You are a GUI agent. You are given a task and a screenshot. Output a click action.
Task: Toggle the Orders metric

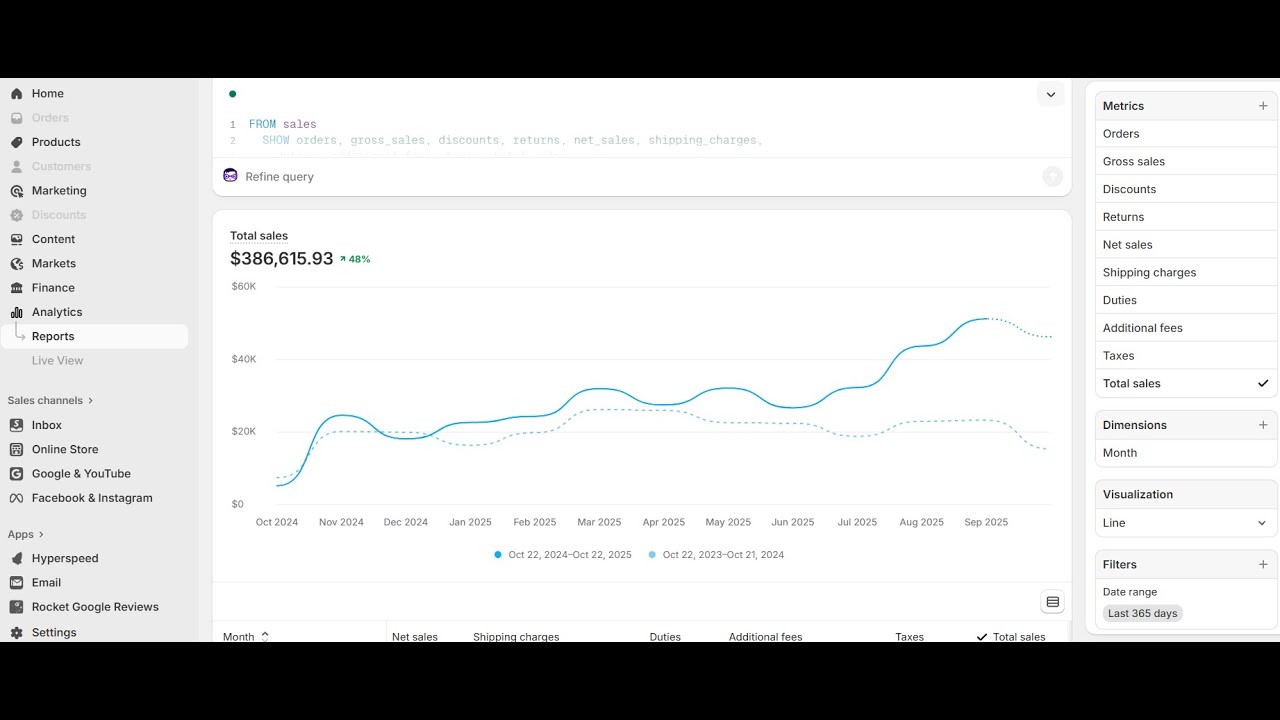[x=1186, y=134]
